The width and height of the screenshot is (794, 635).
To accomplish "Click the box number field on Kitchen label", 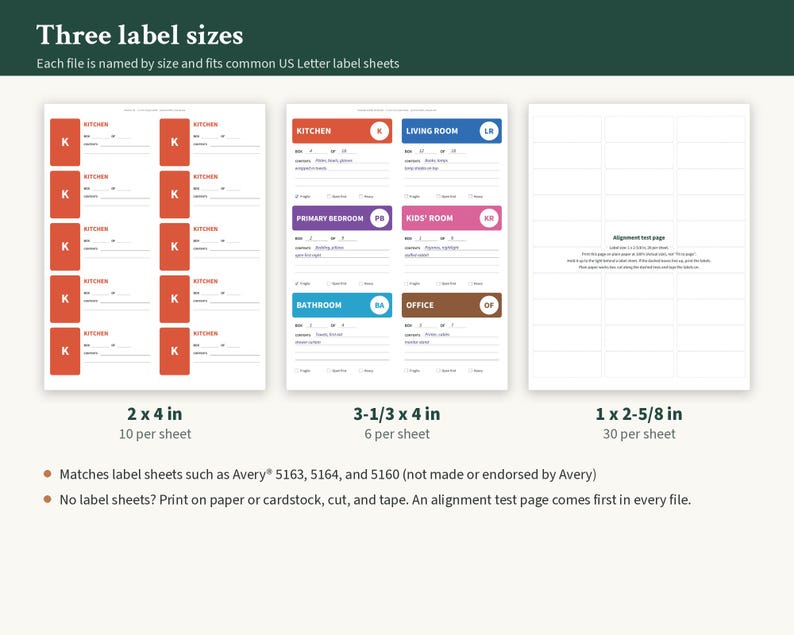I will coord(315,151).
